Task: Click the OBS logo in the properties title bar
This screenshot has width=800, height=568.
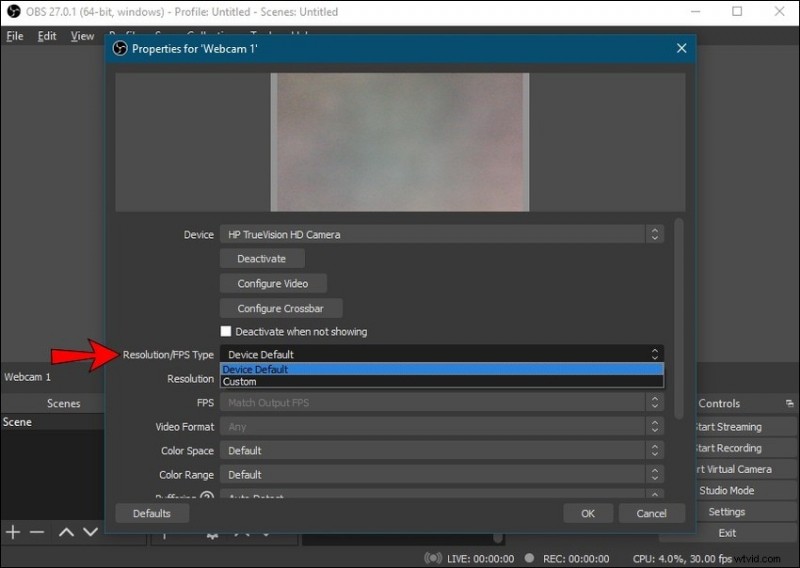Action: pos(120,48)
